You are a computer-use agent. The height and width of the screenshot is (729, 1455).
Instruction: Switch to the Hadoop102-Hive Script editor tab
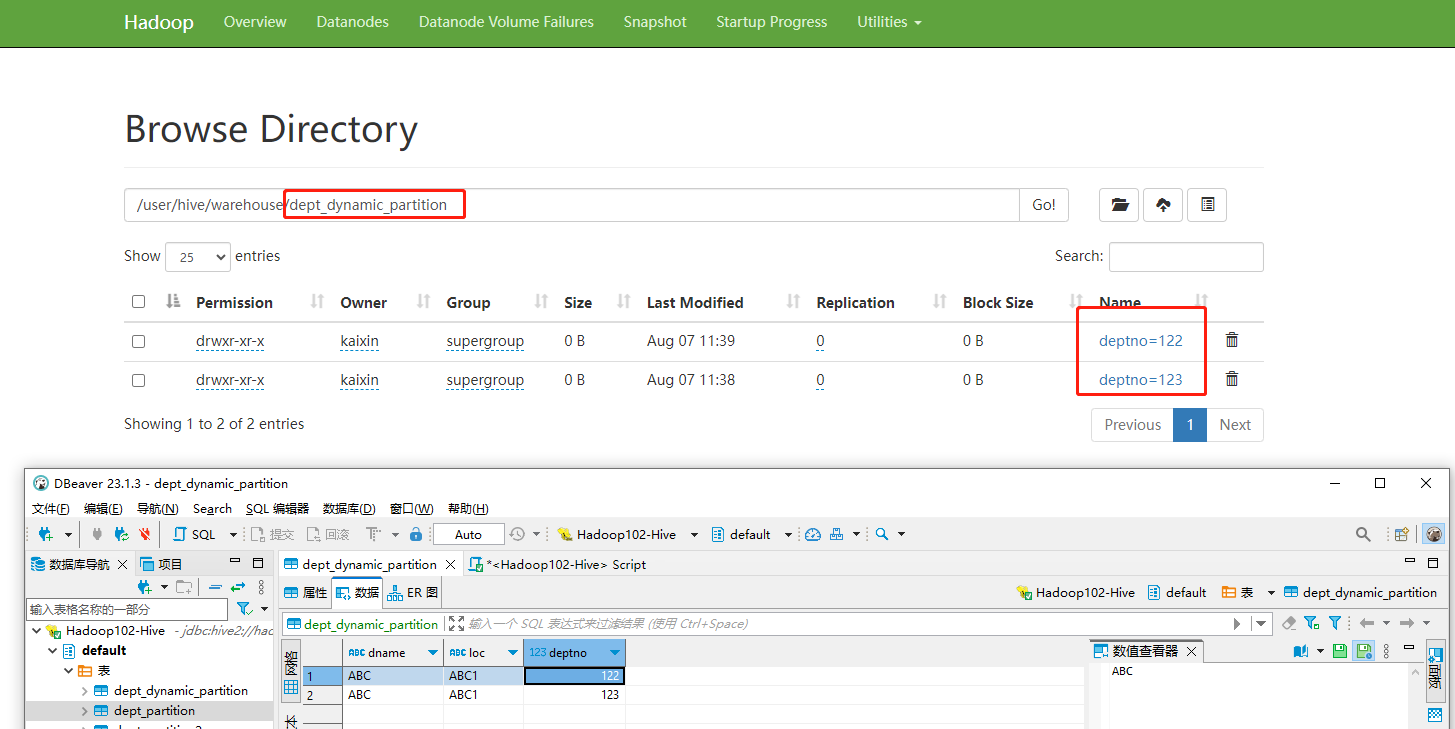pos(558,564)
